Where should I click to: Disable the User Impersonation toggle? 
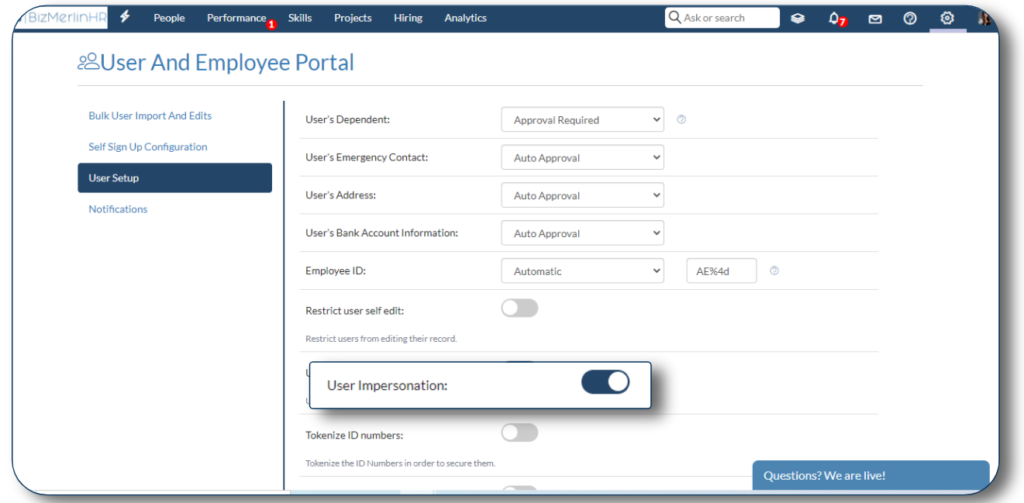(605, 382)
